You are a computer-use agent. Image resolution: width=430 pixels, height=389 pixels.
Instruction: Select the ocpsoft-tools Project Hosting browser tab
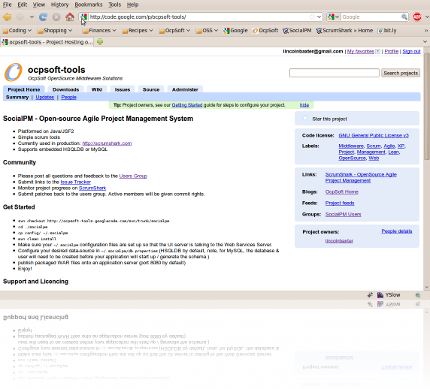[47, 42]
